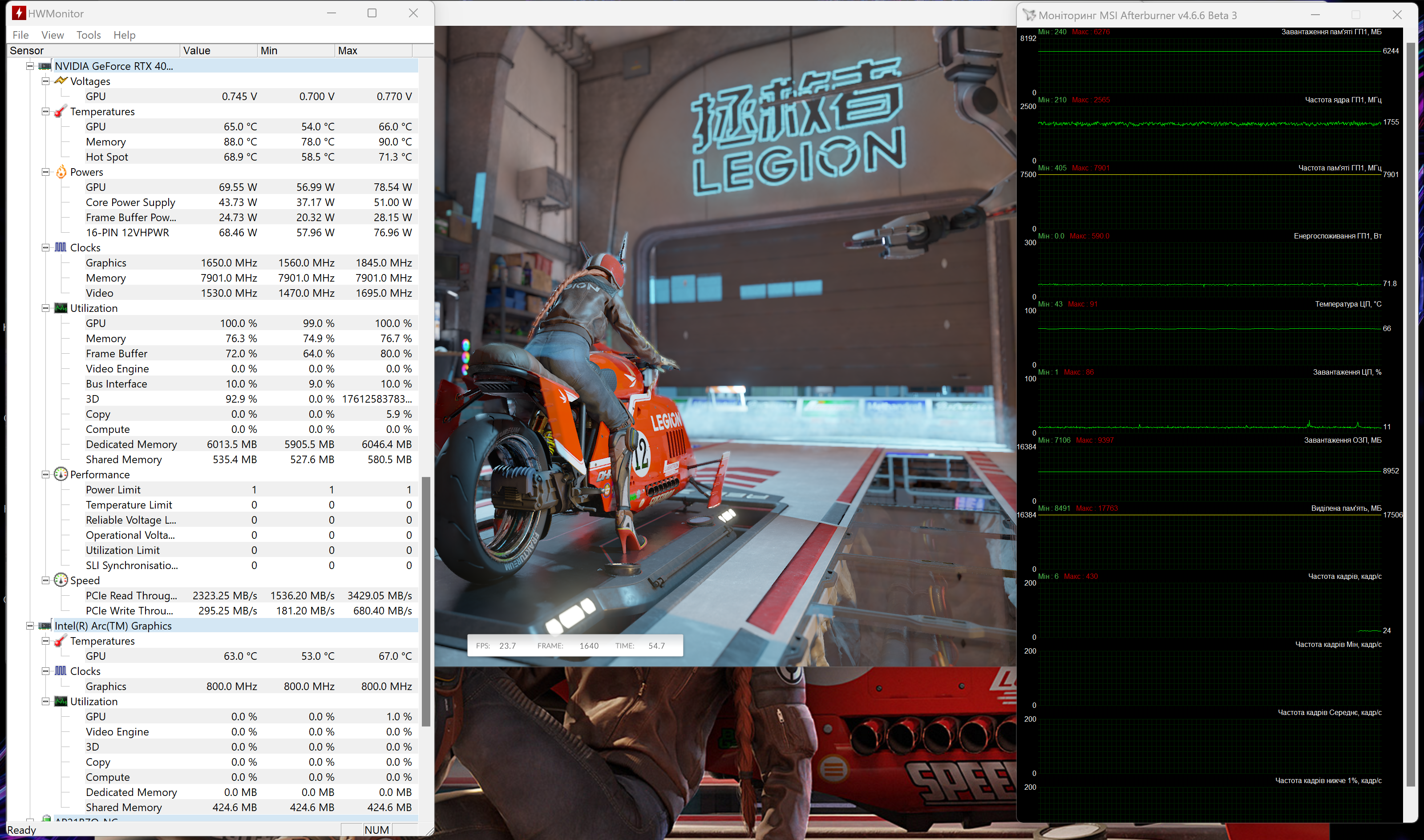Click the Performance gauge icon
Screen dimensions: 1424x840
click(x=61, y=474)
